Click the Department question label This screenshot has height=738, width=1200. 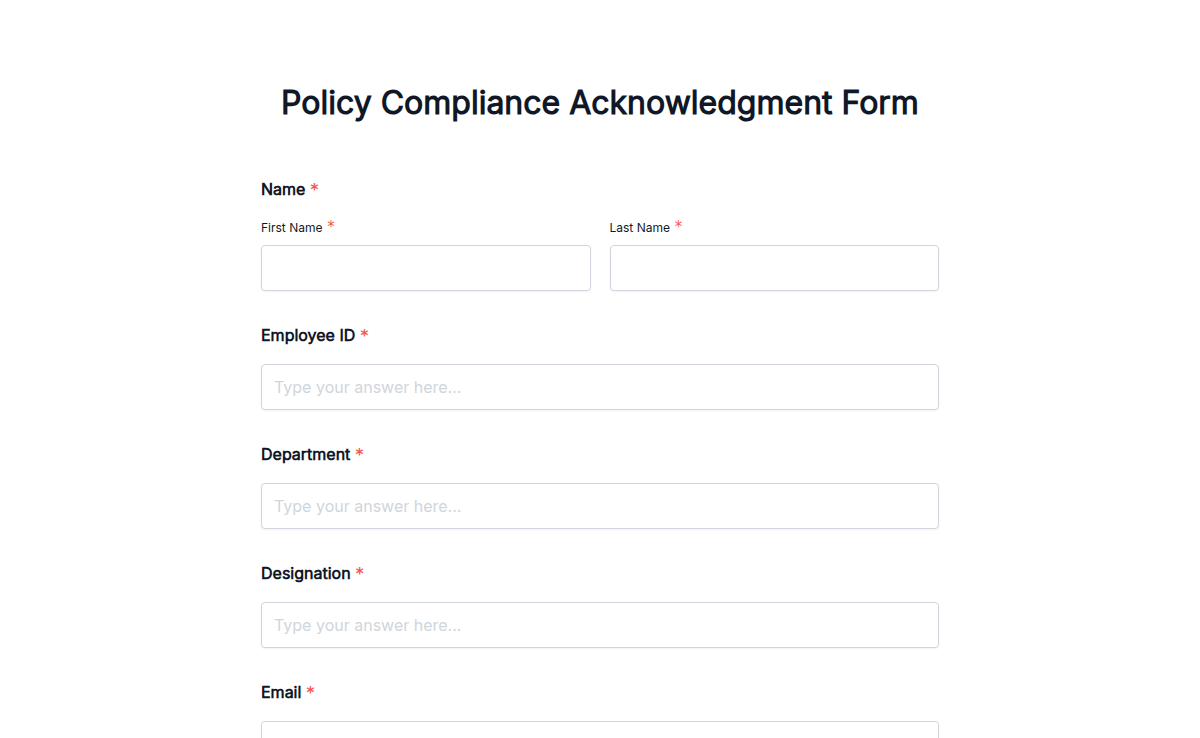click(x=306, y=454)
